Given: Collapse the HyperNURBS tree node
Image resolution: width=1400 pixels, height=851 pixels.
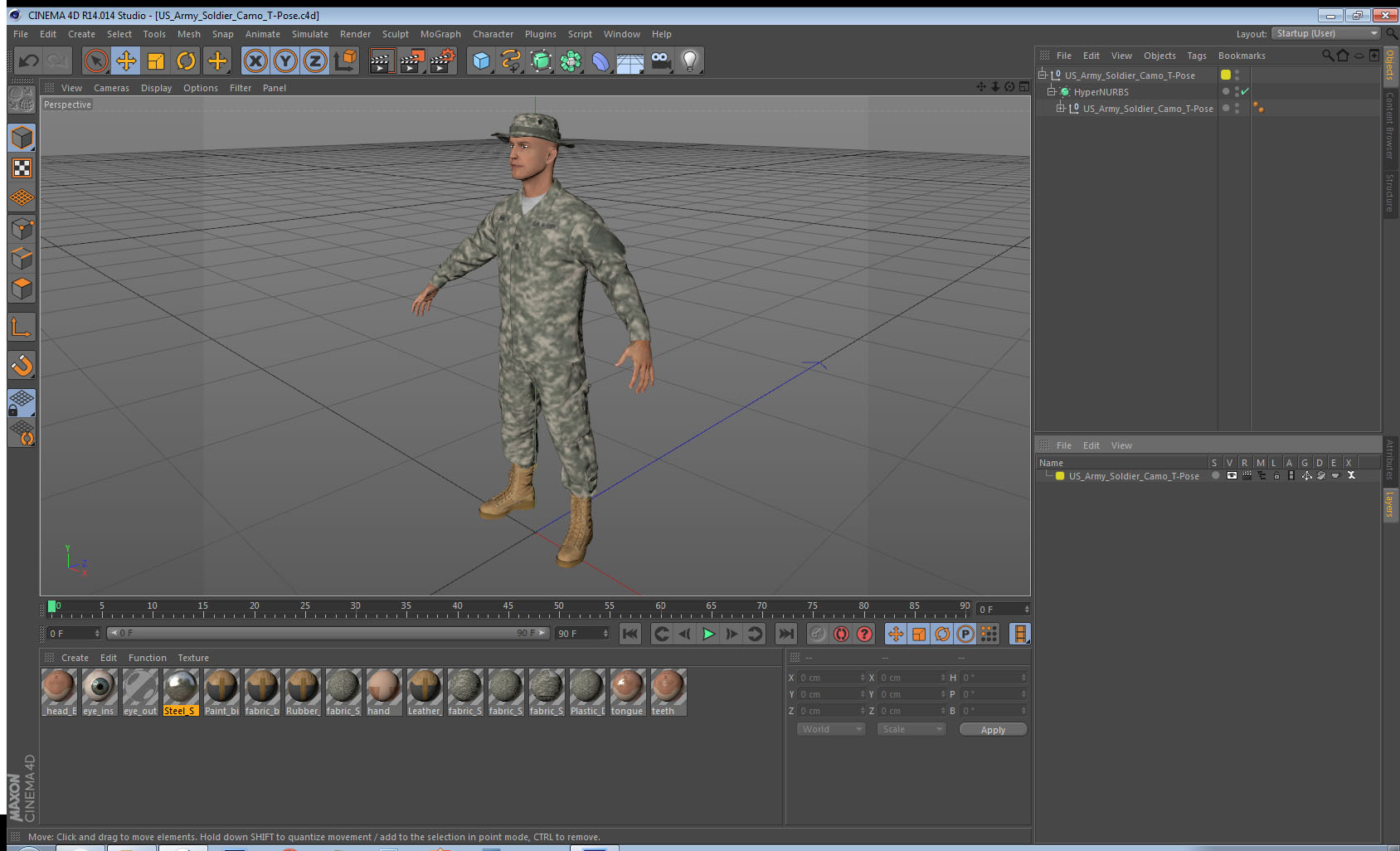Looking at the screenshot, I should point(1051,91).
